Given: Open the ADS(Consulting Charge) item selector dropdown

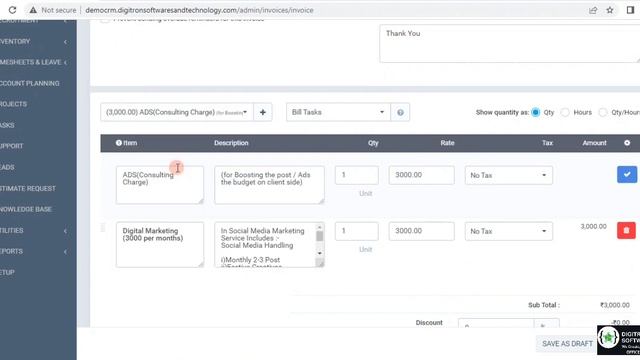Looking at the screenshot, I should [x=177, y=112].
